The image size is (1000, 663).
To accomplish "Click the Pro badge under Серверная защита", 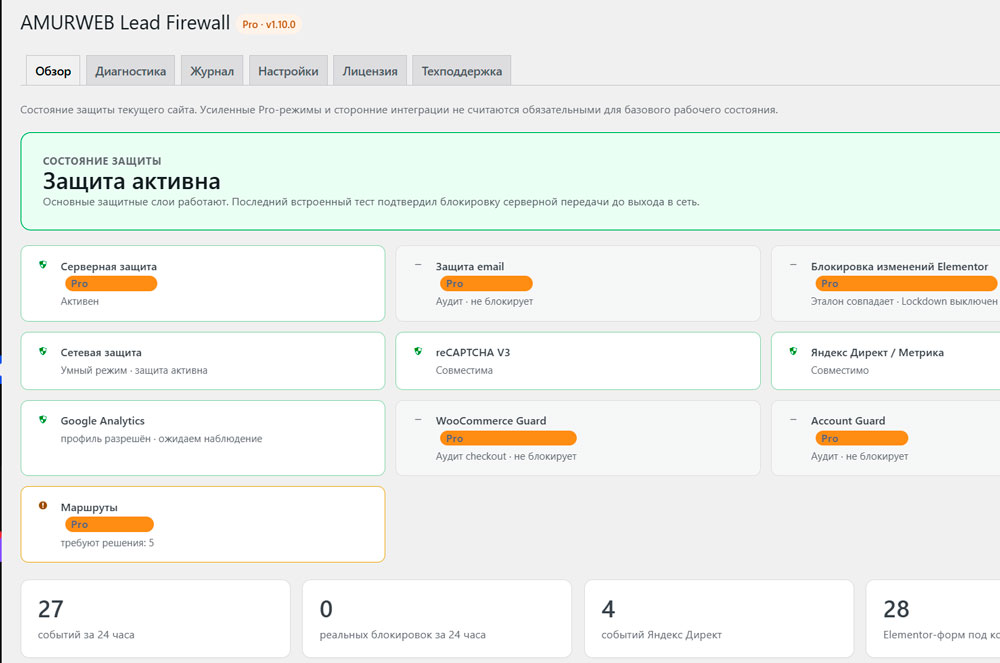I will coord(111,284).
